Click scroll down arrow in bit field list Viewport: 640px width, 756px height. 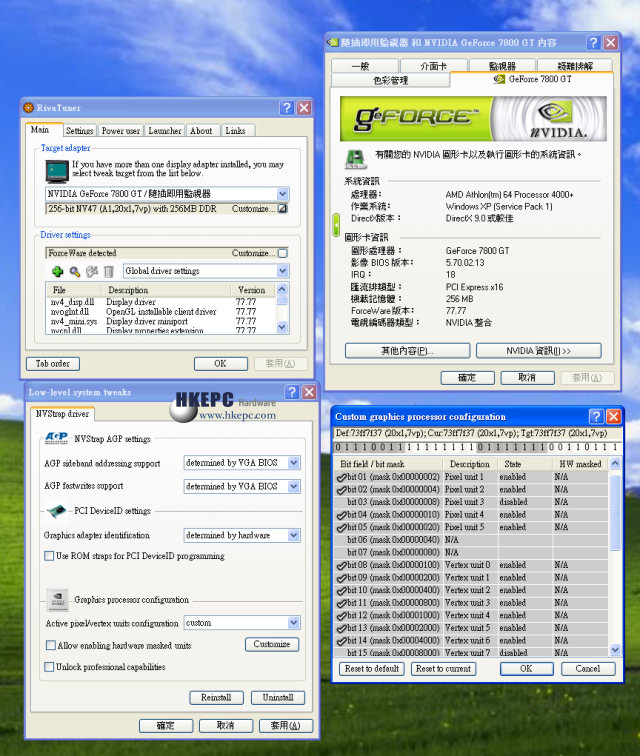[x=615, y=650]
